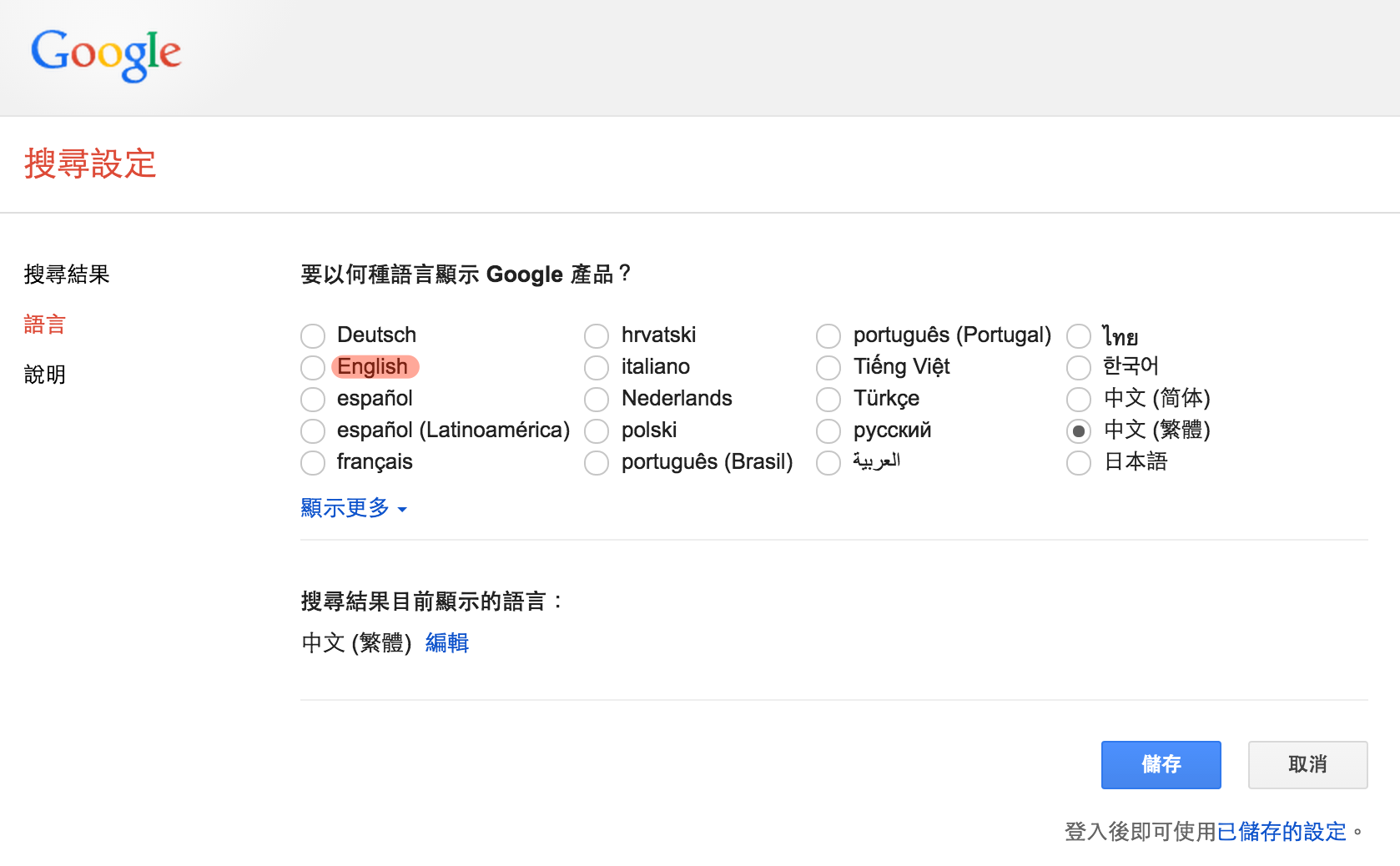Select português (Brasil) radio button
This screenshot has height=866, width=1400.
pyautogui.click(x=597, y=463)
